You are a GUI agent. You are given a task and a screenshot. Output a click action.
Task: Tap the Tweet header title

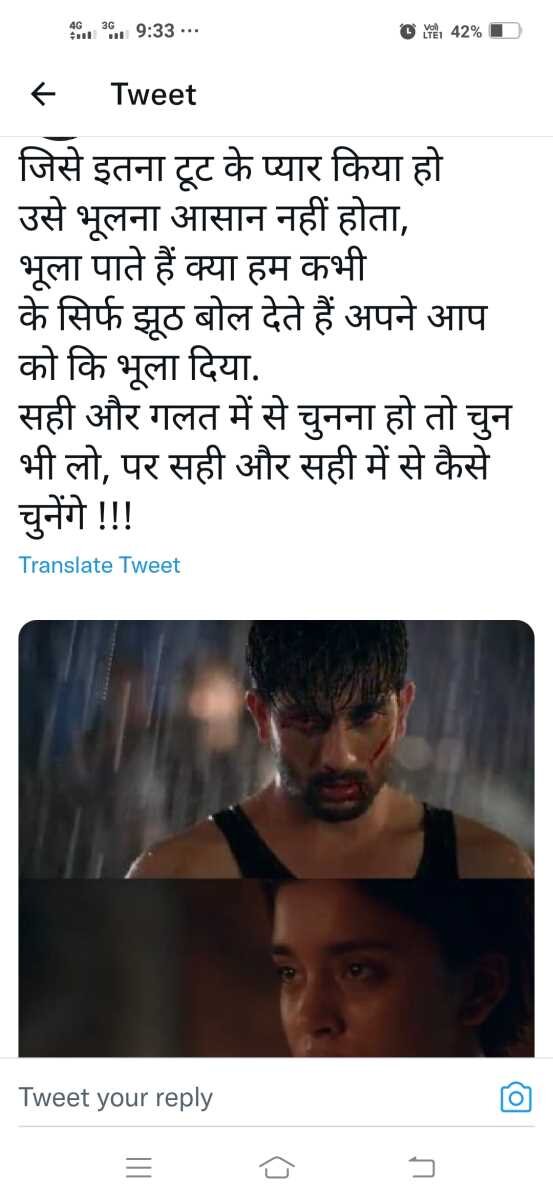(x=154, y=94)
